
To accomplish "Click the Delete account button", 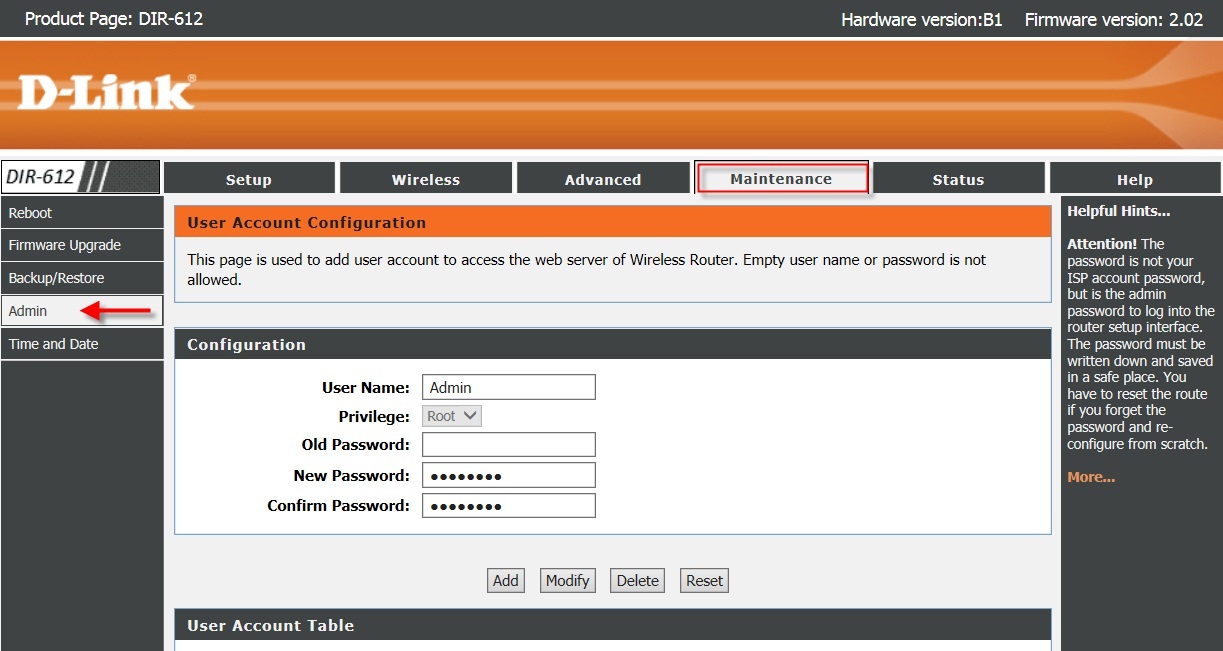I will (x=638, y=580).
